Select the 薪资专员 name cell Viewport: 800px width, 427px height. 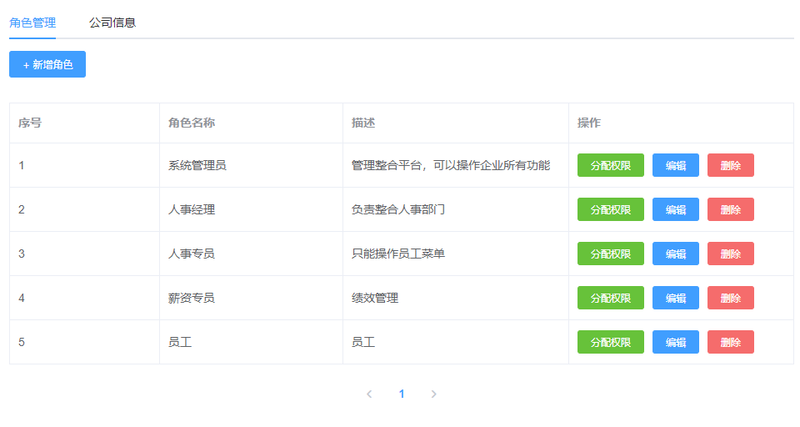251,298
